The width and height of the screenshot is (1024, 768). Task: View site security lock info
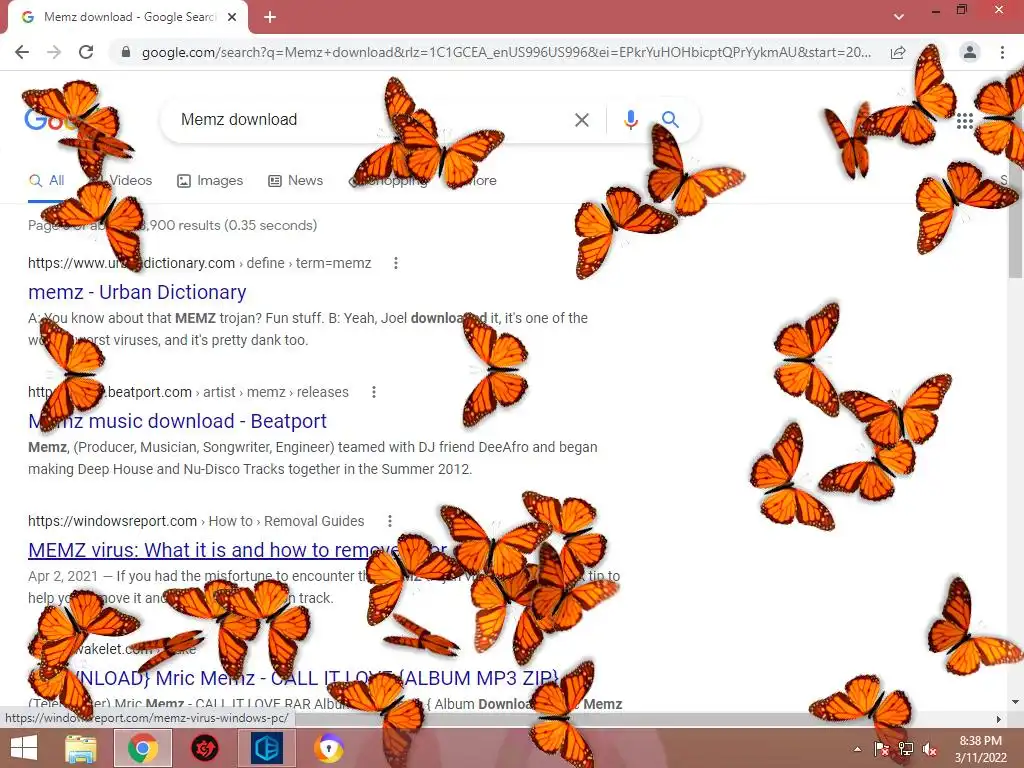126,52
